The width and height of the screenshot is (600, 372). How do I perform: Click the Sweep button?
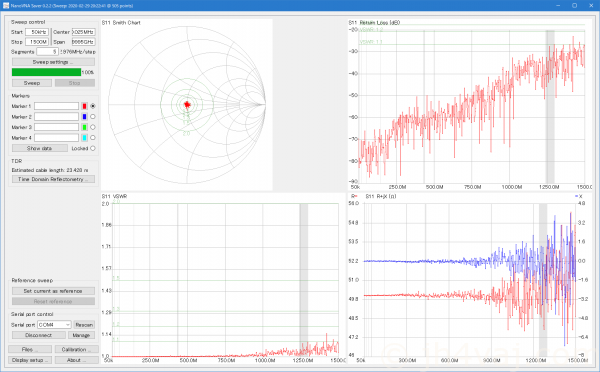(x=32, y=83)
